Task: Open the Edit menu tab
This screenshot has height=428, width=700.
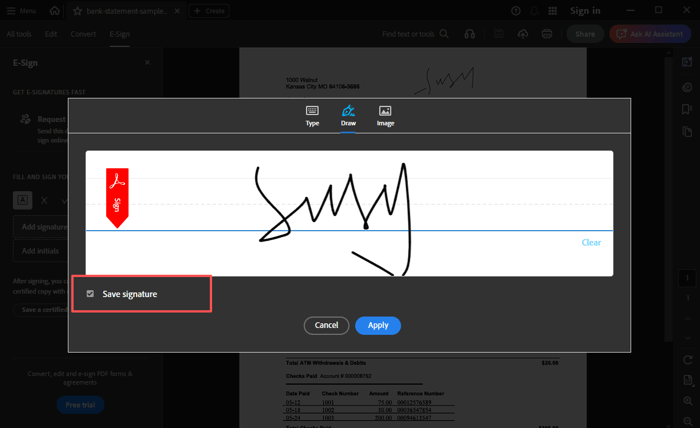Action: point(51,34)
